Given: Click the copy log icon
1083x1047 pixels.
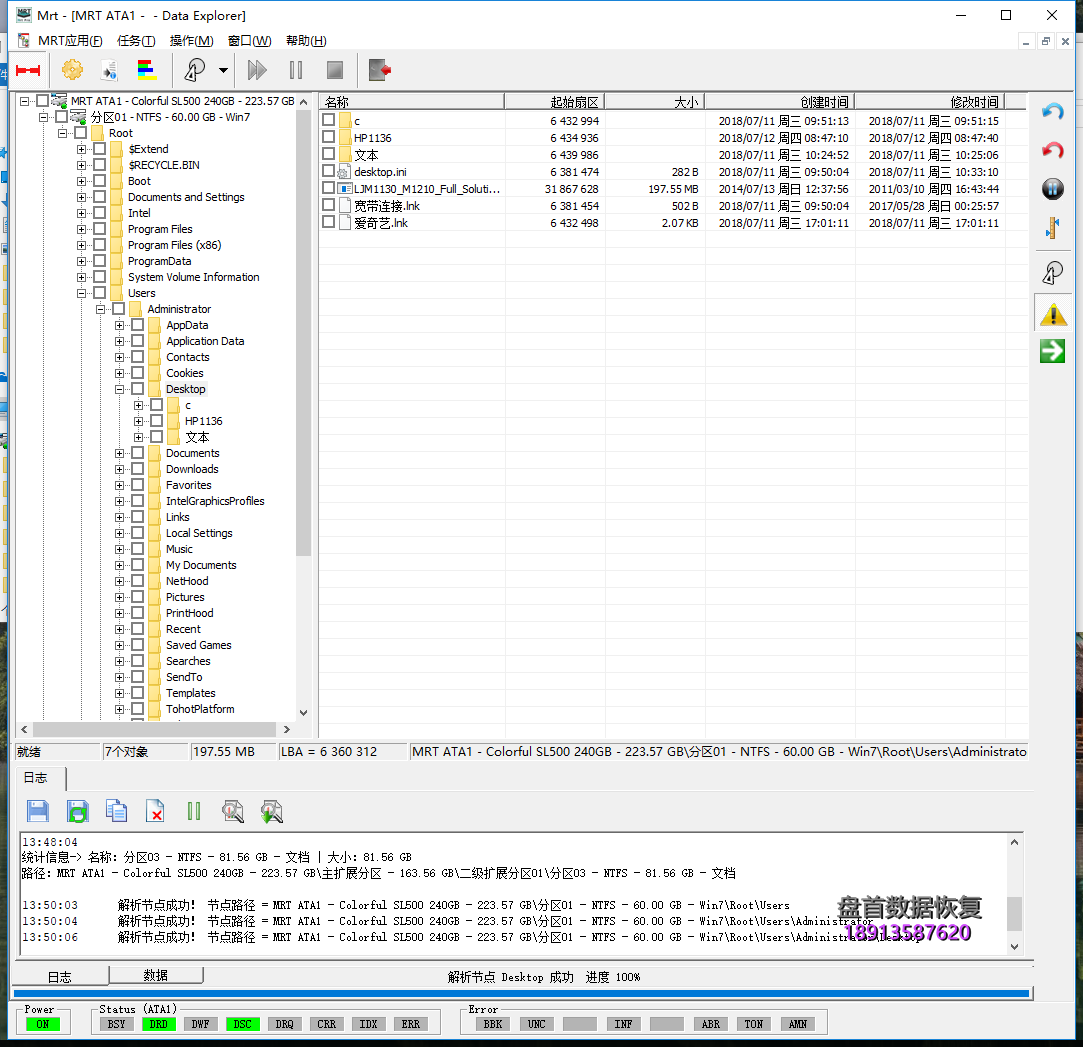Looking at the screenshot, I should [117, 811].
